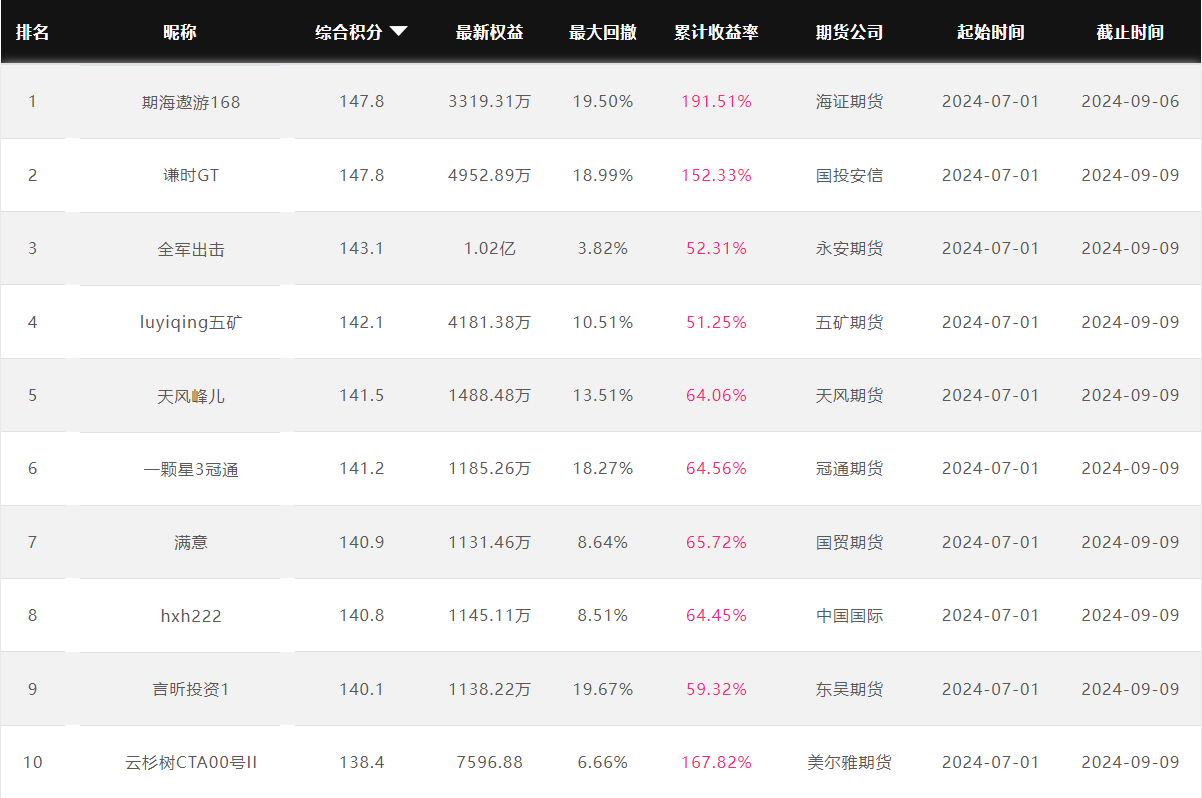Image resolution: width=1202 pixels, height=798 pixels.
Task: Click max drawdown 18.99%
Action: point(603,175)
